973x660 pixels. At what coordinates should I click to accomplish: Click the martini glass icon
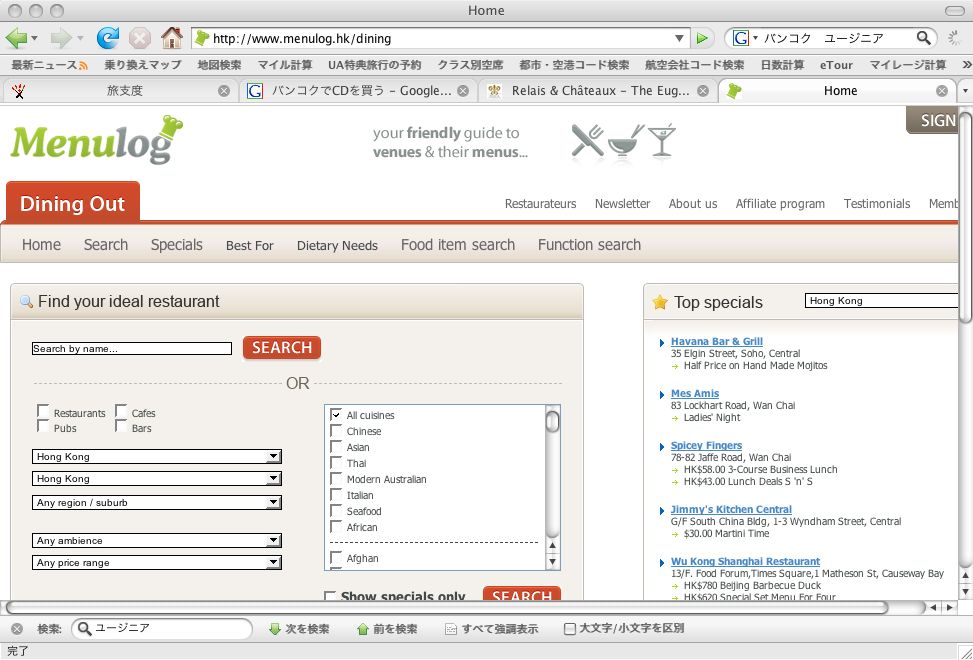(661, 140)
